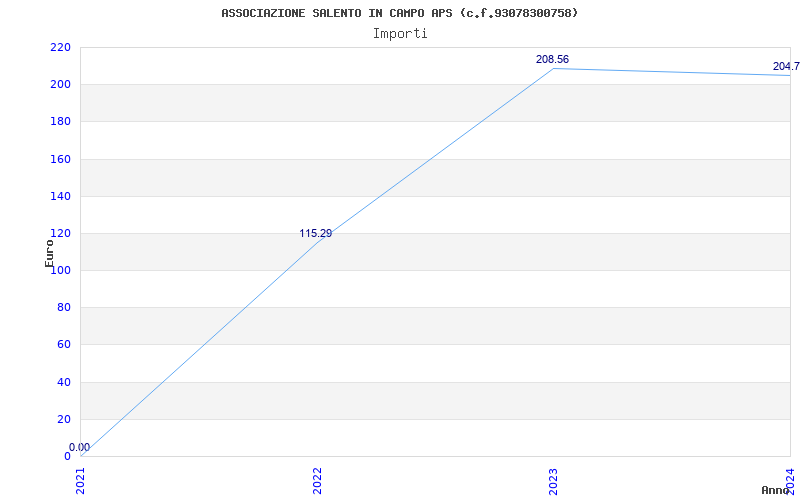Click the 0.00 data point label
This screenshot has width=800, height=500.
point(80,447)
